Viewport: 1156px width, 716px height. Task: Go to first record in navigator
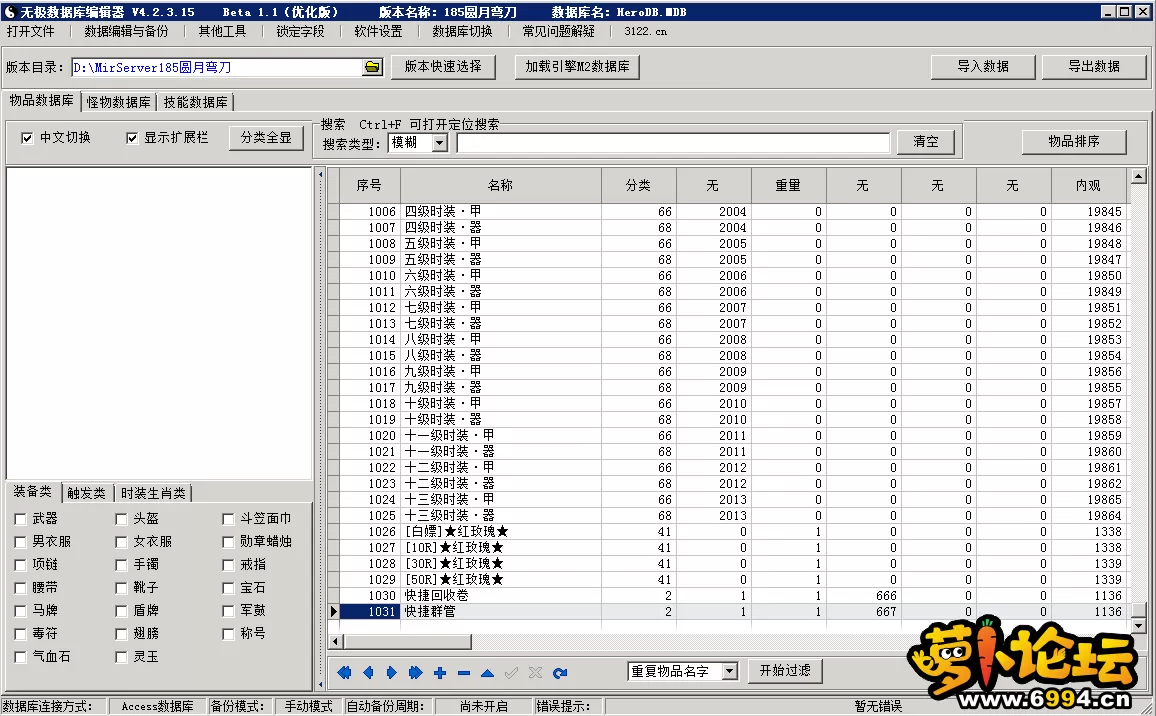(x=344, y=672)
